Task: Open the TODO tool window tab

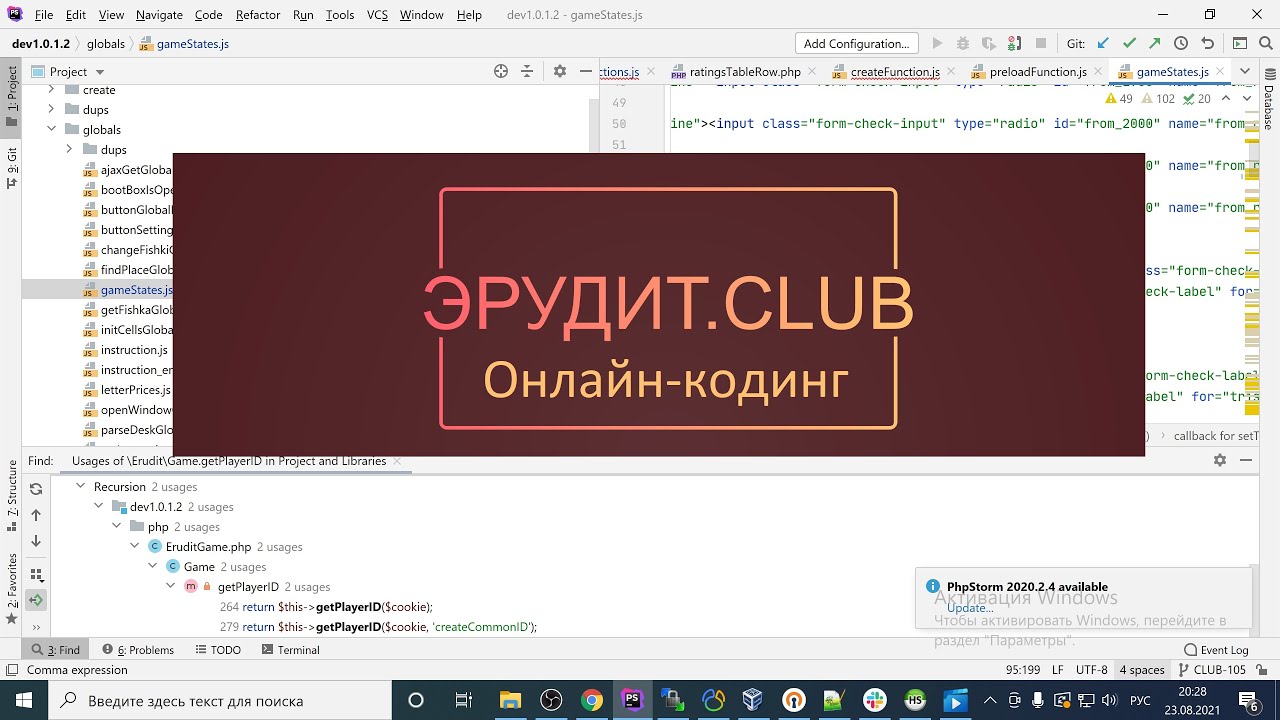Action: coord(217,650)
